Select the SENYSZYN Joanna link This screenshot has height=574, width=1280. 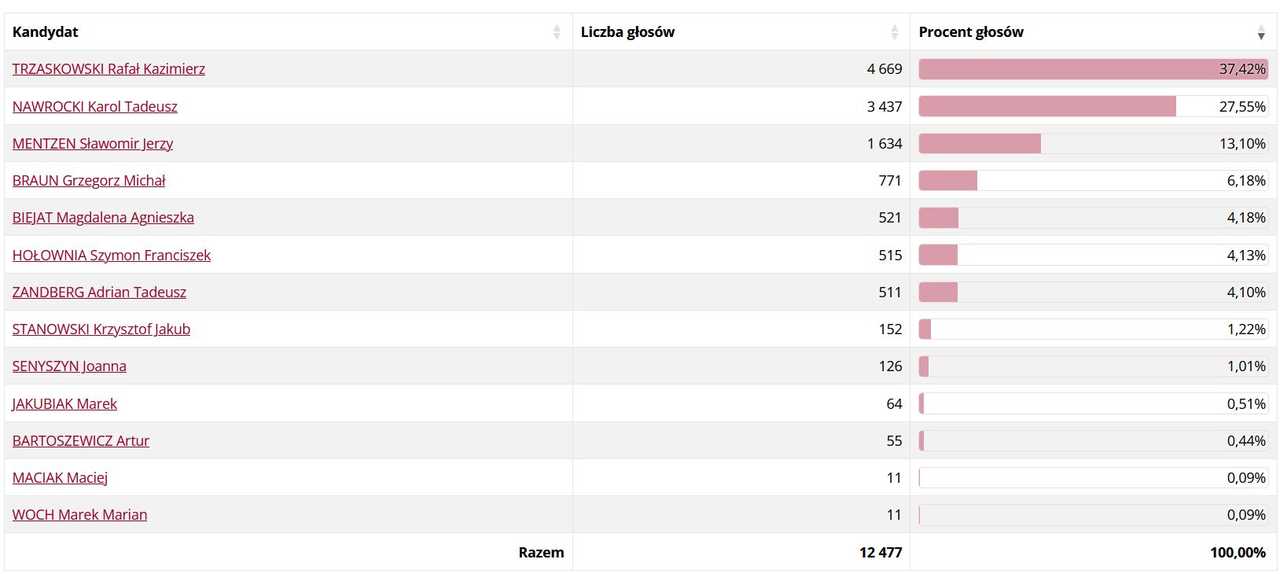pyautogui.click(x=69, y=366)
